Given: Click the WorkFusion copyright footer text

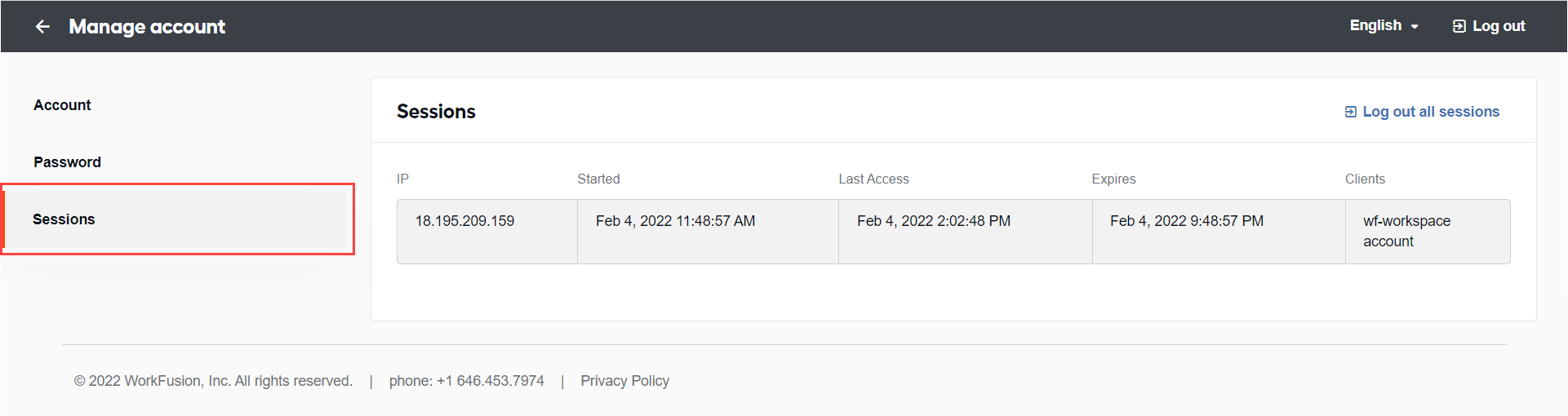Looking at the screenshot, I should click(x=213, y=381).
